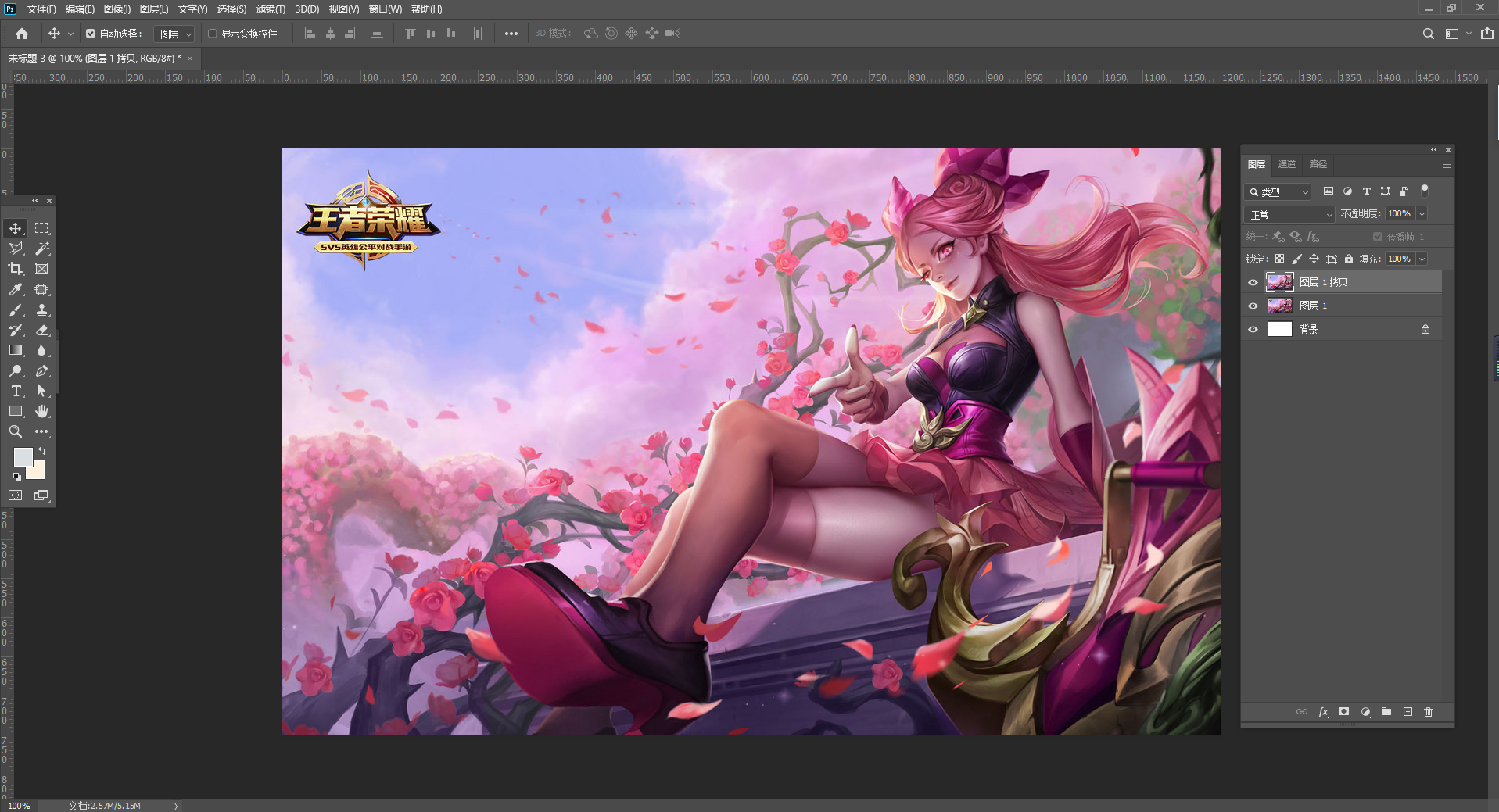Screen dimensions: 1499x812
Task: Open the 自动选择 图层 dropdown
Action: click(x=174, y=34)
